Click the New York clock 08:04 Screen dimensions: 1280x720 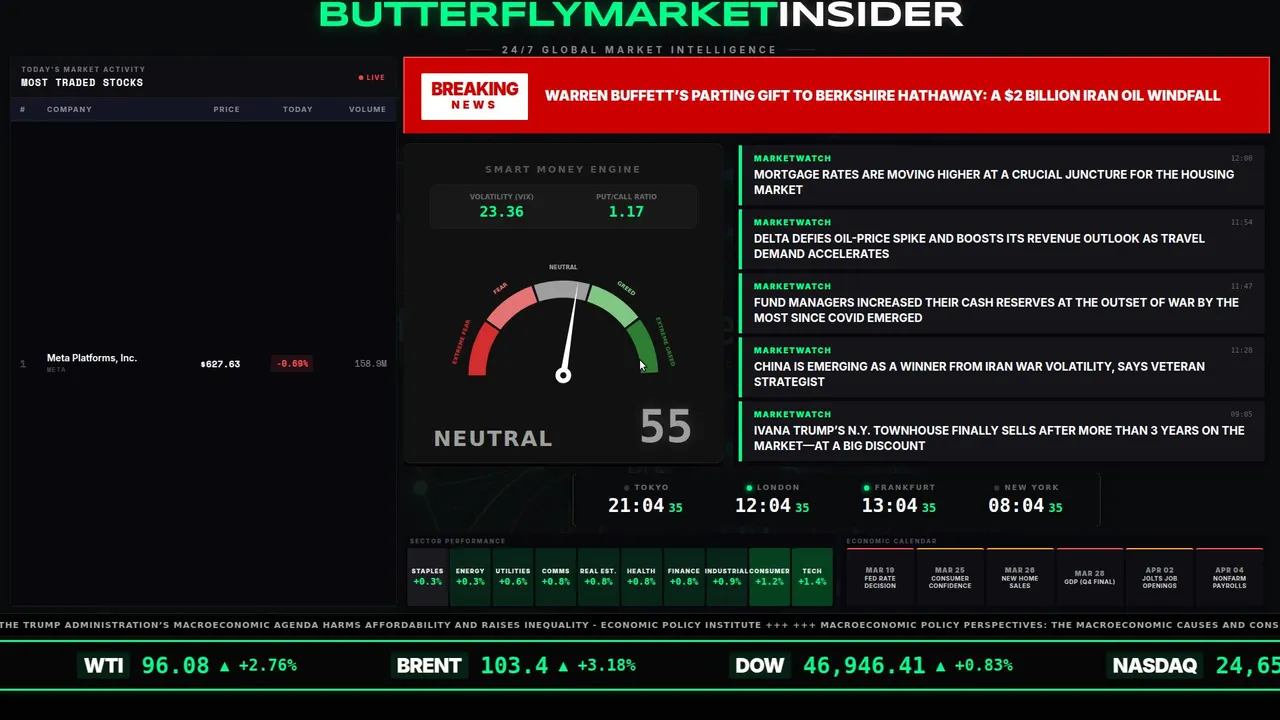pos(1016,506)
